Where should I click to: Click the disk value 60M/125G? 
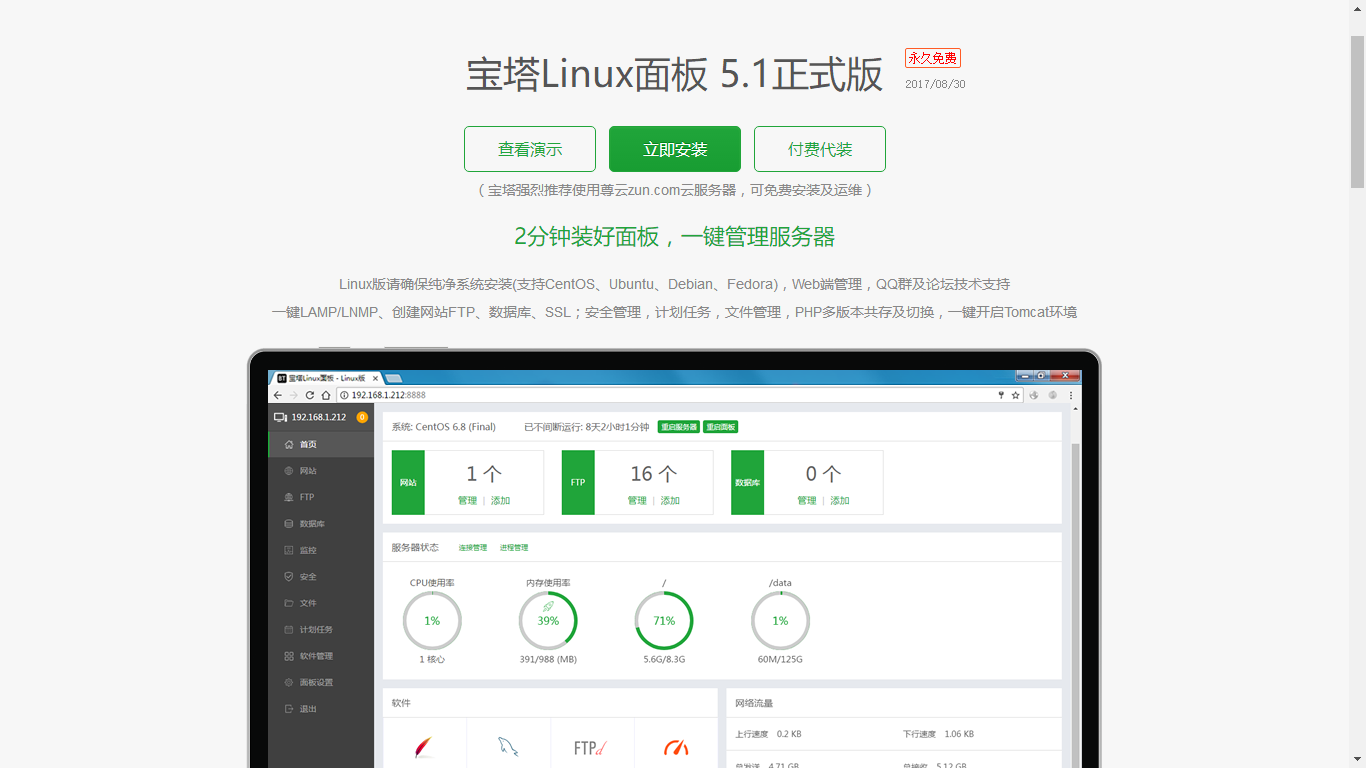[780, 660]
